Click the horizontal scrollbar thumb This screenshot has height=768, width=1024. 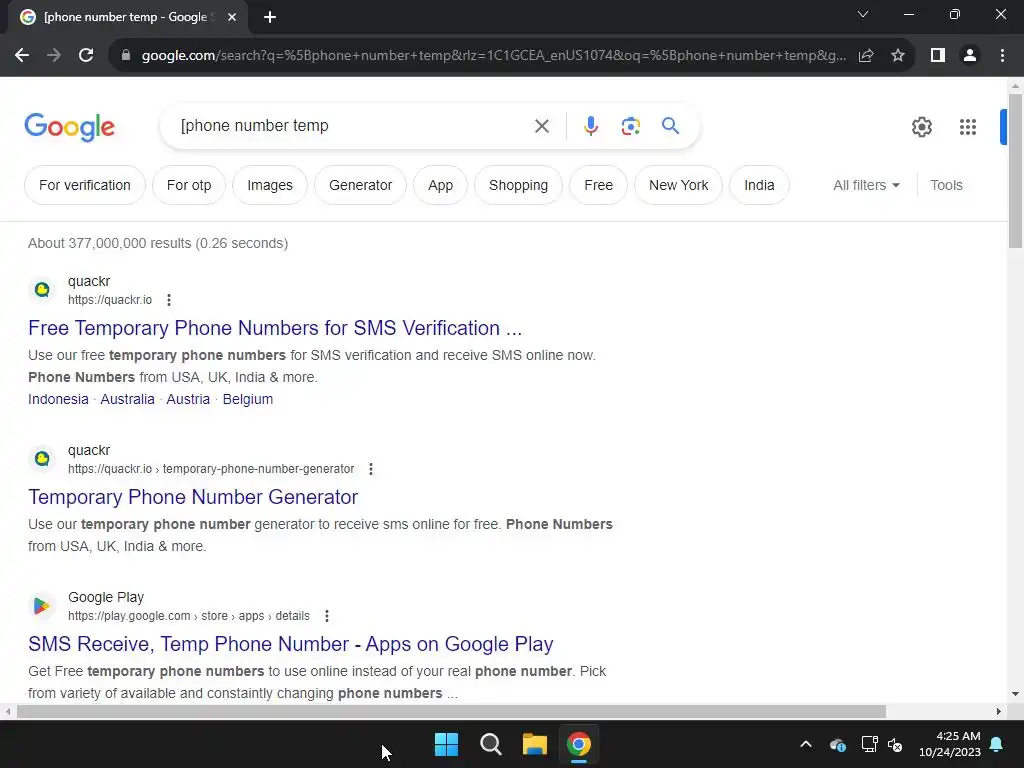(x=451, y=711)
